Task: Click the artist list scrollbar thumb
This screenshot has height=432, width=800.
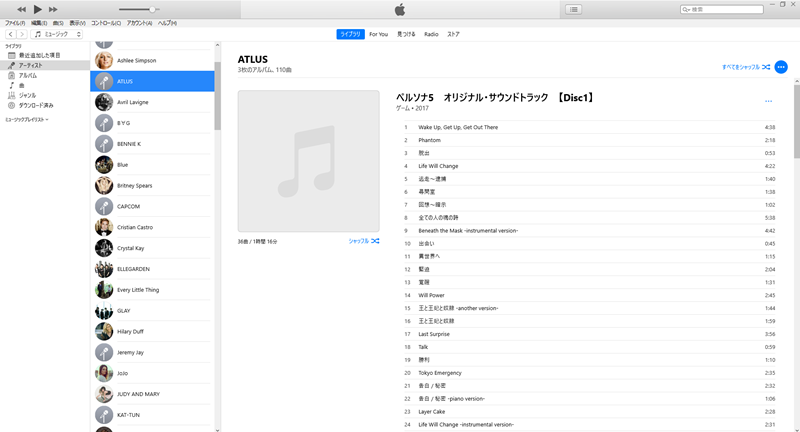Action: click(217, 96)
